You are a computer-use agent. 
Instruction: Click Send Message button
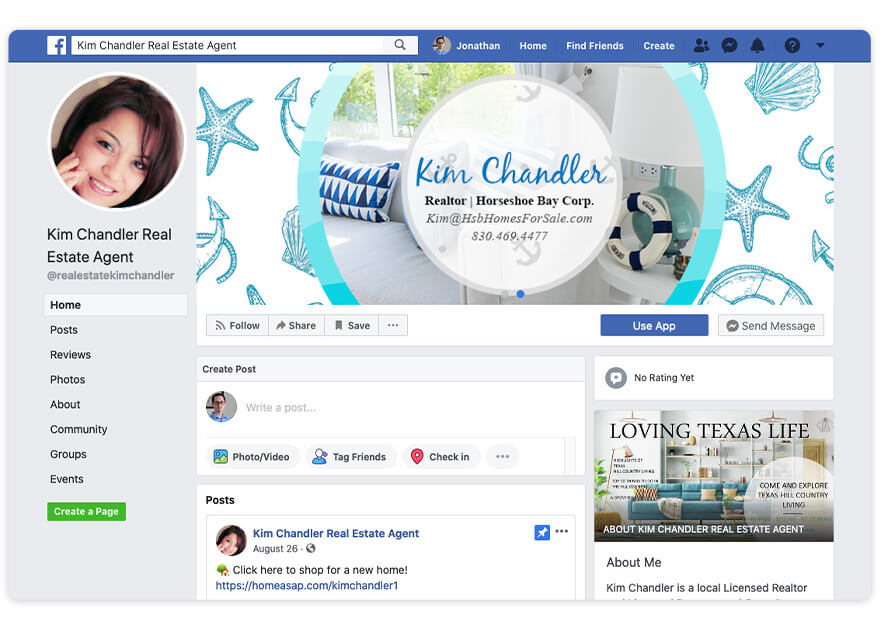pos(771,325)
